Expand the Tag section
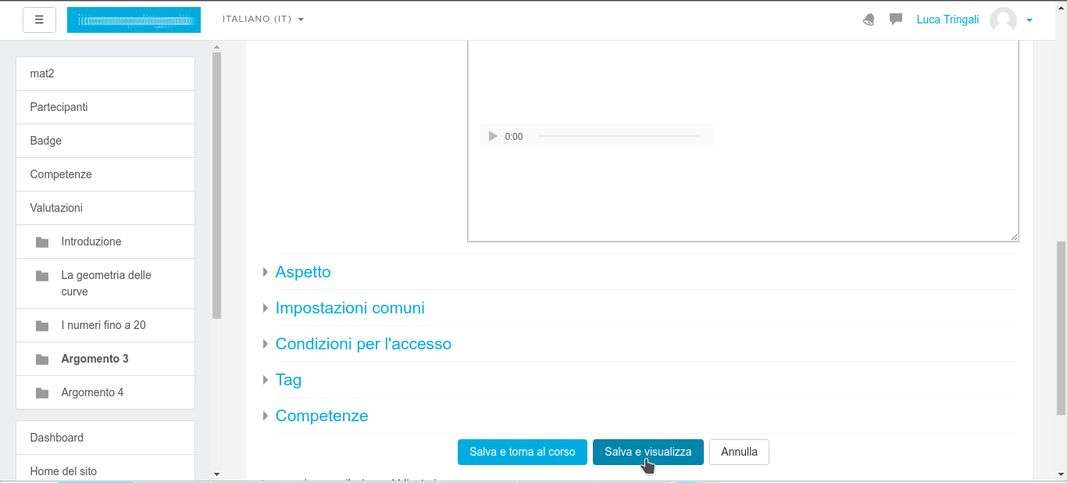This screenshot has width=1067, height=483. point(288,380)
